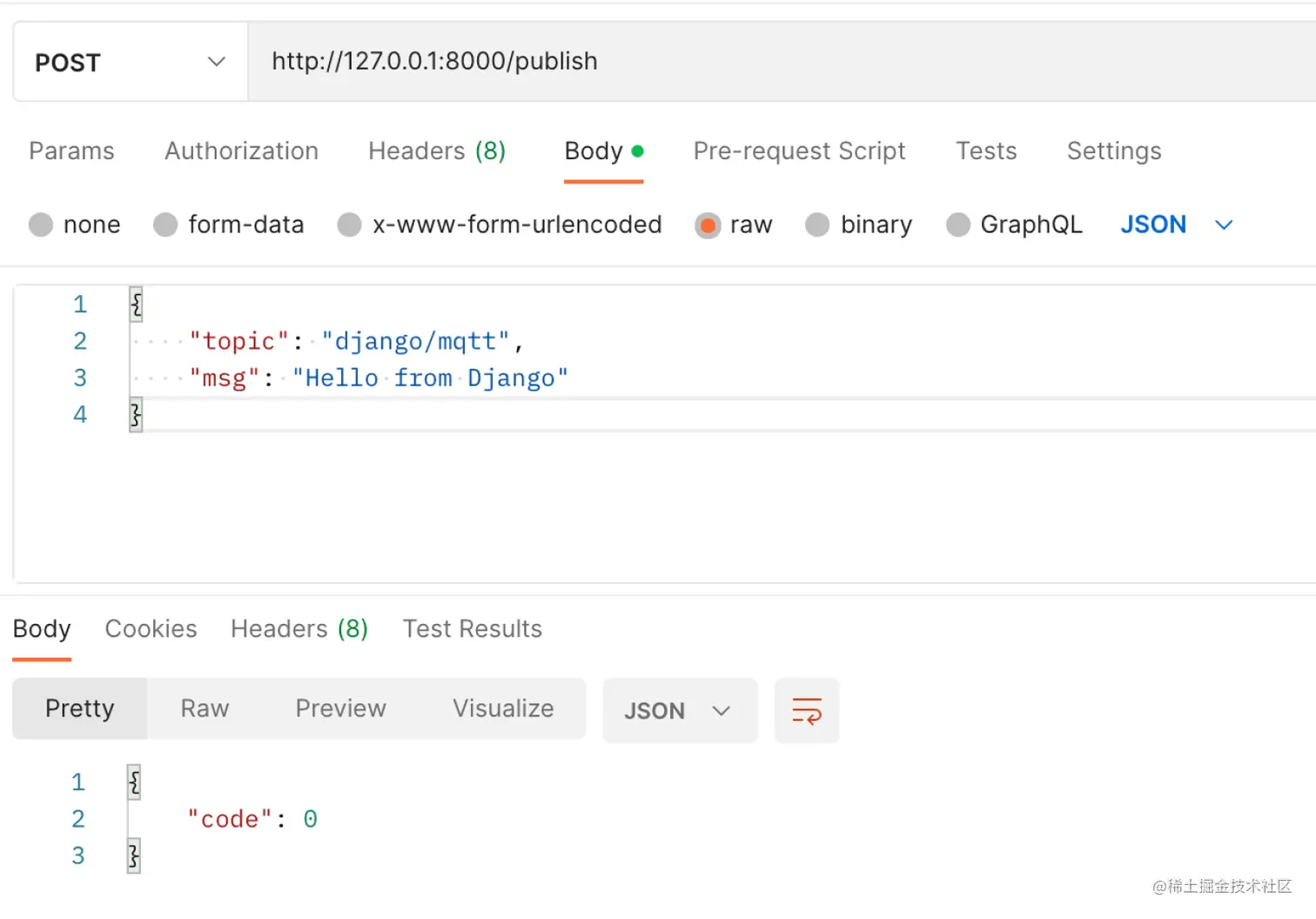Click the word wrap icon in the response toolbar
The height and width of the screenshot is (919, 1316).
tap(806, 711)
